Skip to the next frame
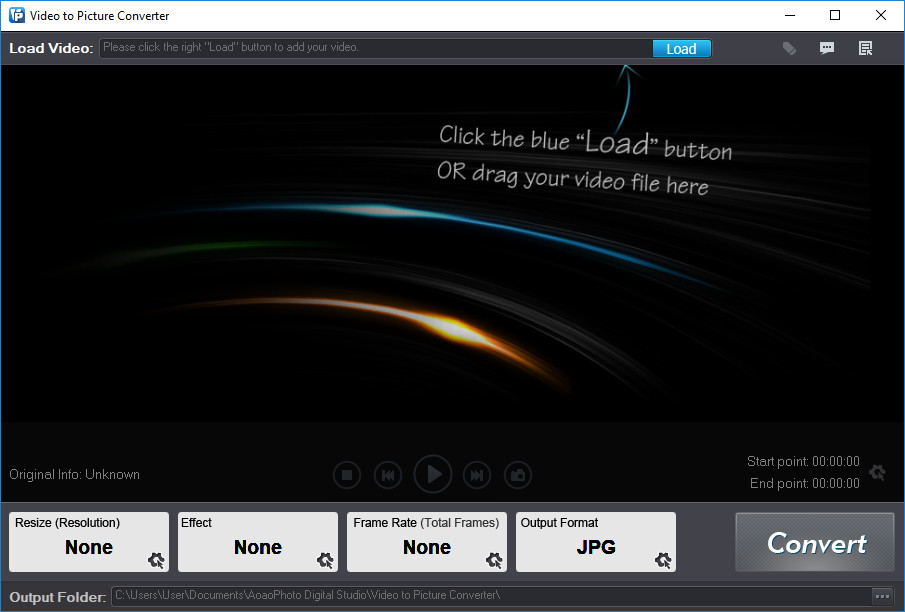This screenshot has width=905, height=612. coord(478,475)
